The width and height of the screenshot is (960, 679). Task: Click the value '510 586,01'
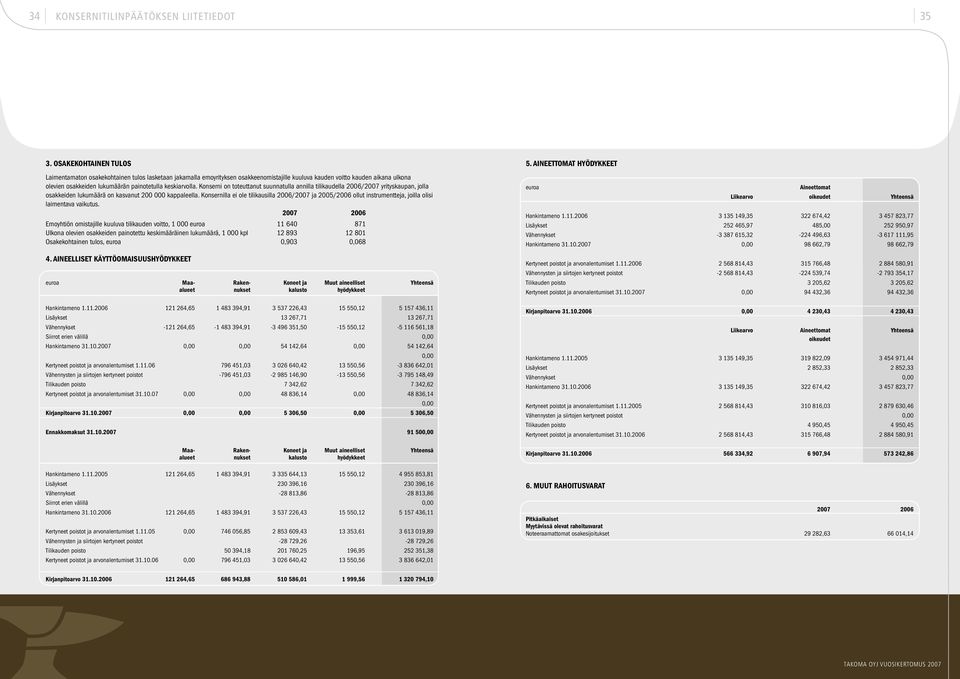point(292,579)
